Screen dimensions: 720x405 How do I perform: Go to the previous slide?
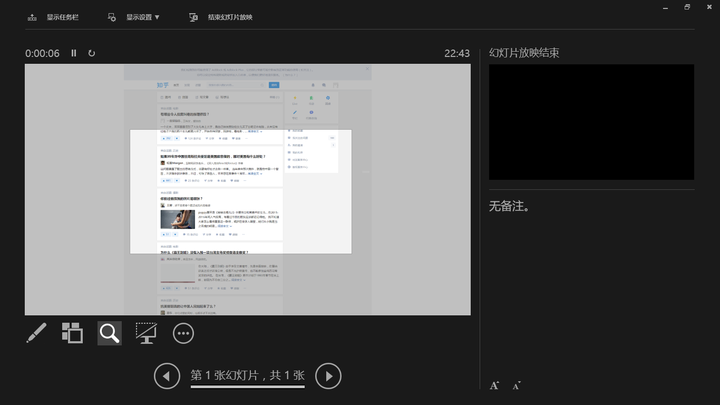[x=167, y=376]
